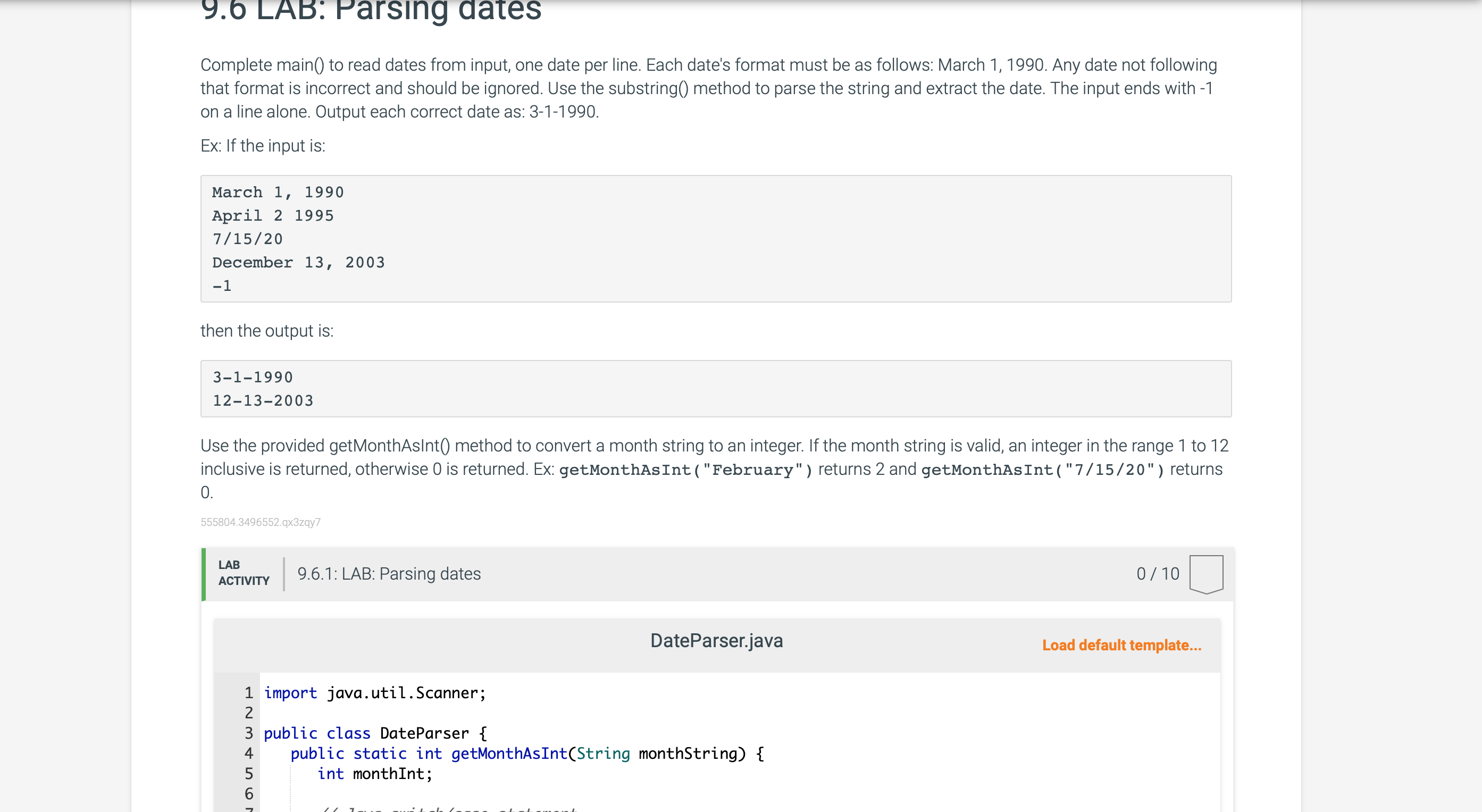Viewport: 1482px width, 812px height.
Task: Place cursor on import java.util.Scanner line
Action: coord(374,693)
